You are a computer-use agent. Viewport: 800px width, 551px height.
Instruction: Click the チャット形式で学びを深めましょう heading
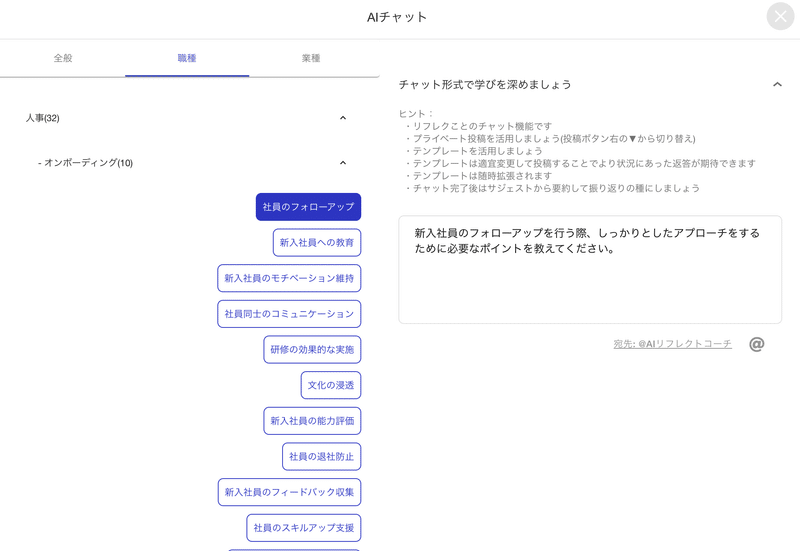(485, 84)
